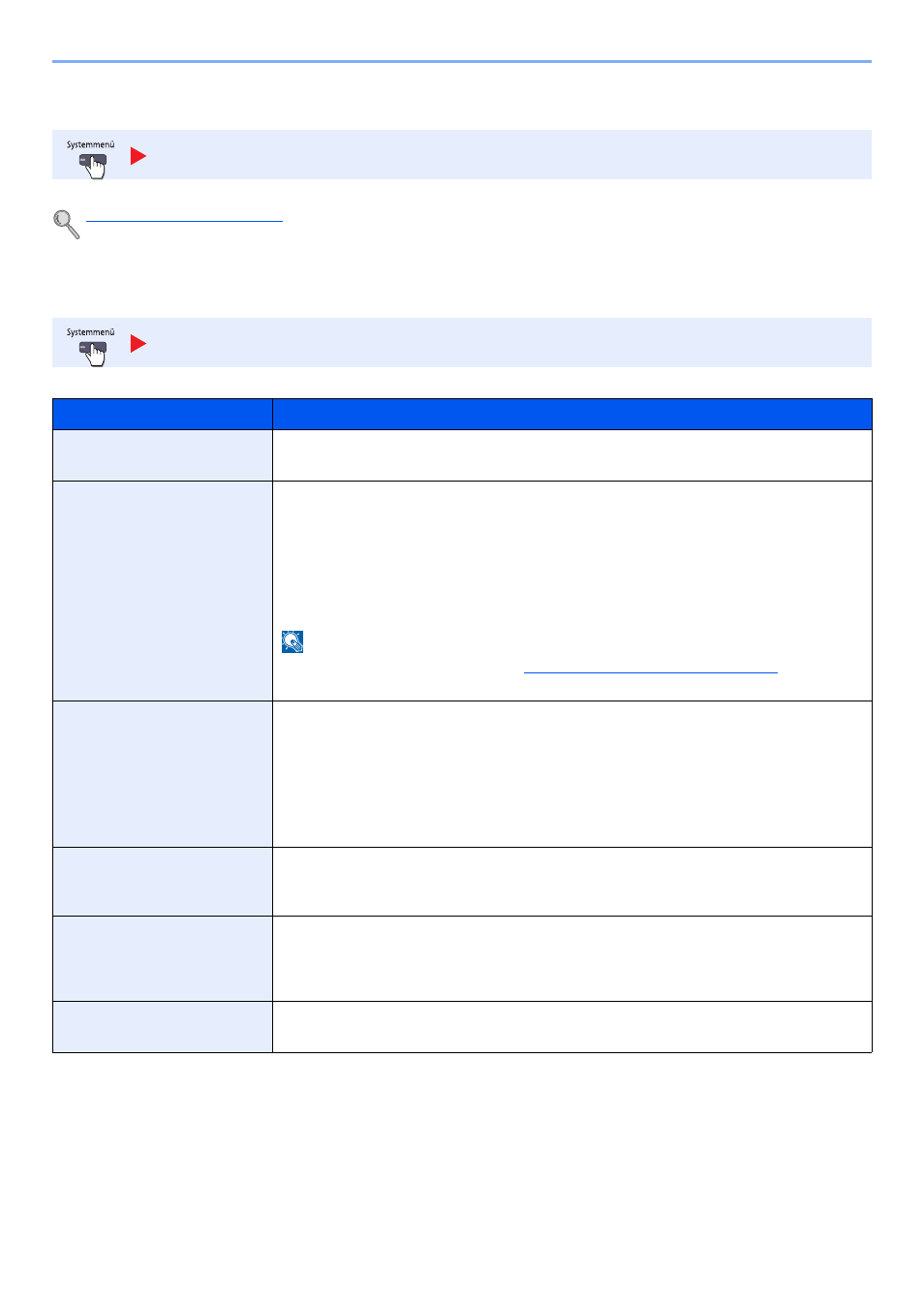Click the red arrow in the upper Systemmenü bar

point(139,156)
